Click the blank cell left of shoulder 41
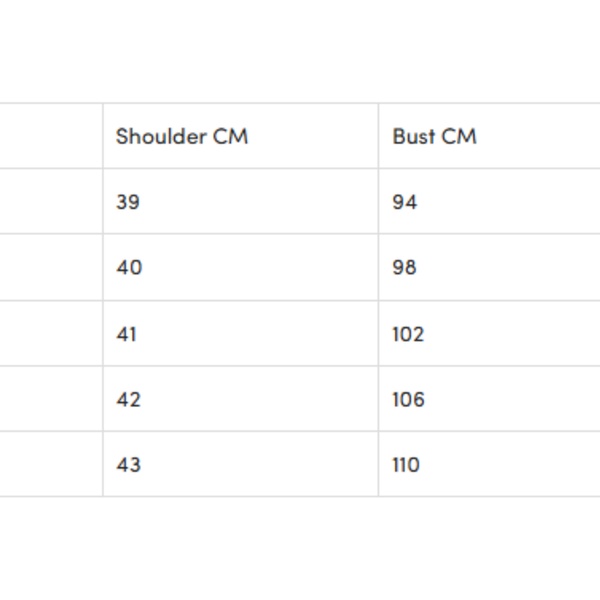The width and height of the screenshot is (600, 600). 50,334
